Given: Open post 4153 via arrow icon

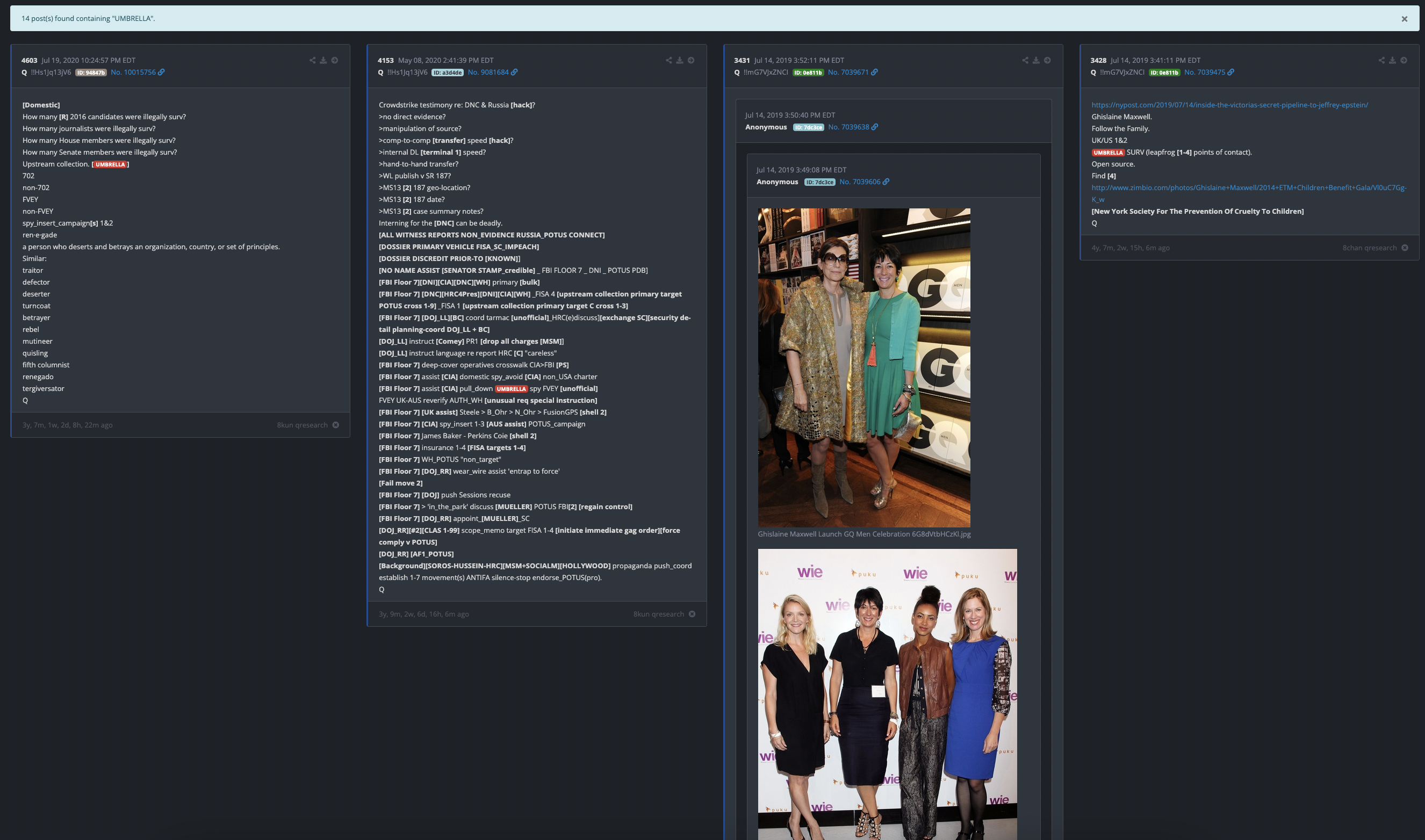Looking at the screenshot, I should click(x=690, y=60).
